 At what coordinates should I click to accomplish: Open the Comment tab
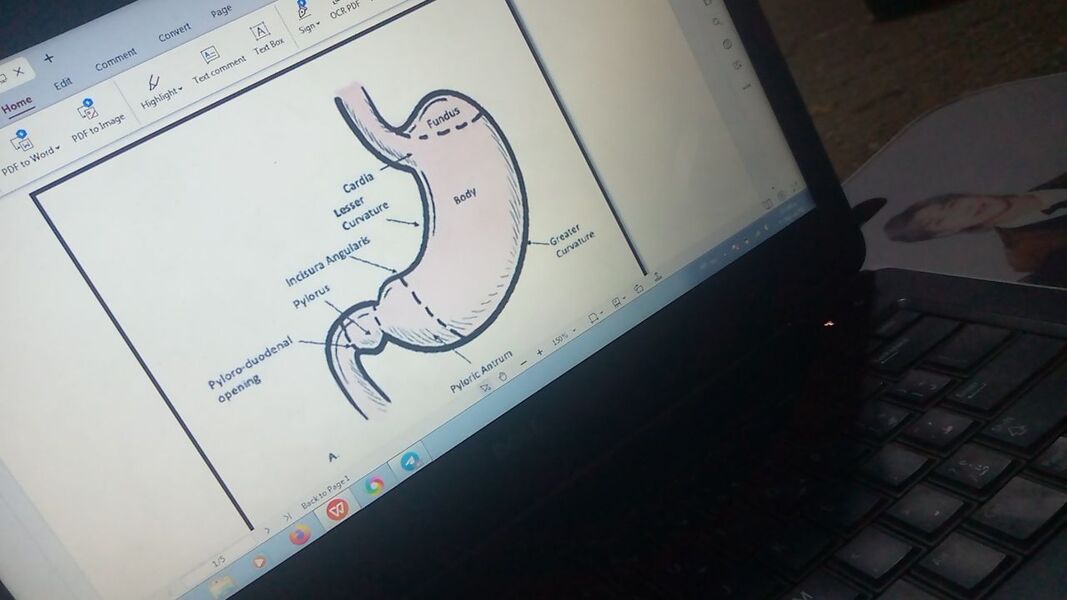pos(116,59)
